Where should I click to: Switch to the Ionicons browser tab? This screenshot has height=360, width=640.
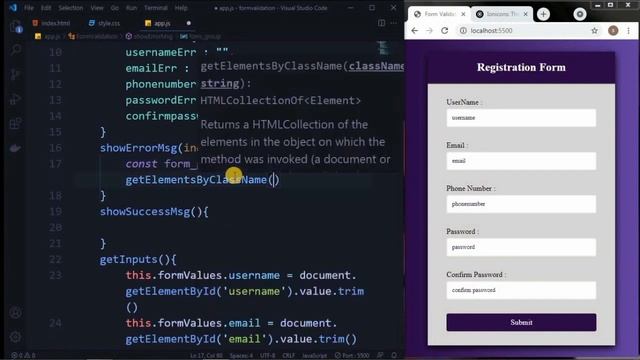(x=502, y=14)
